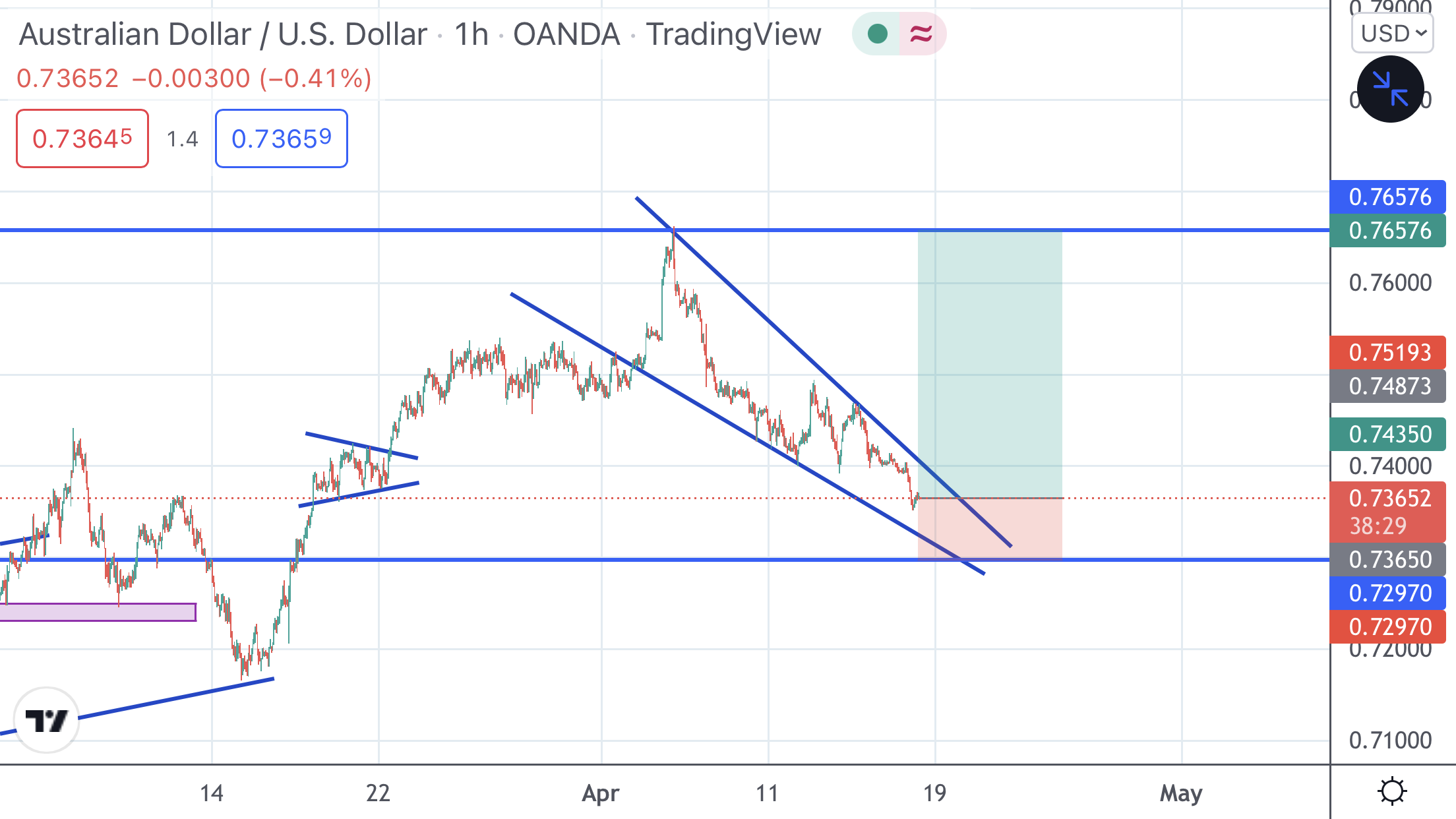Click Australian Dollar / U.S. Dollar title
1456x819 pixels.
click(223, 34)
